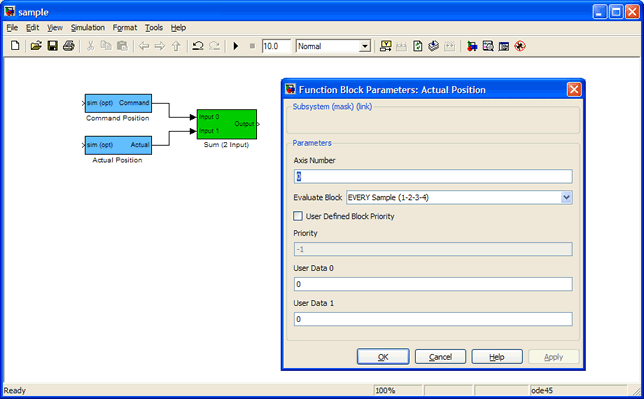Open the Simulation menu

coord(88,28)
